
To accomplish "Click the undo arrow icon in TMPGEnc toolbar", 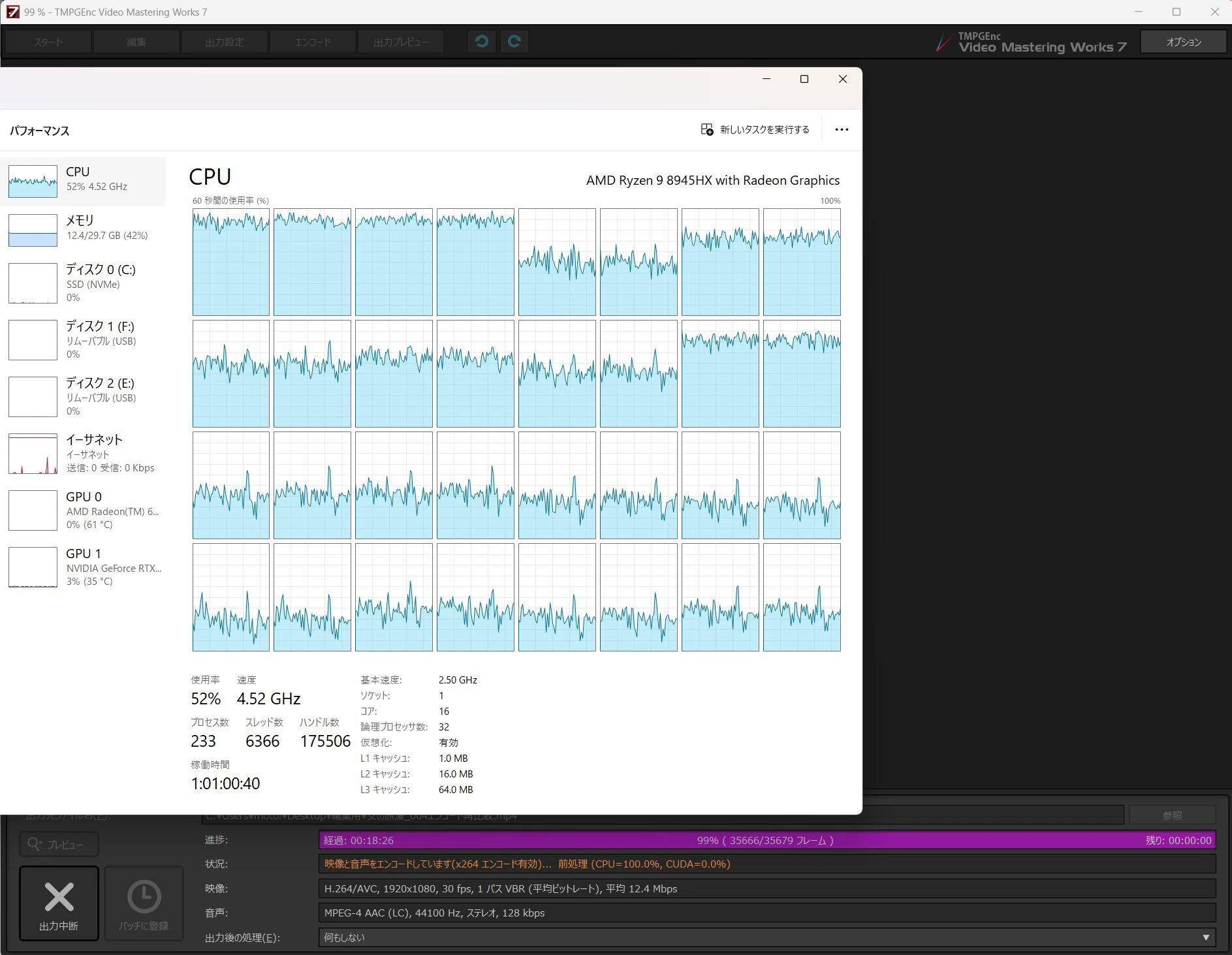I will (x=482, y=42).
